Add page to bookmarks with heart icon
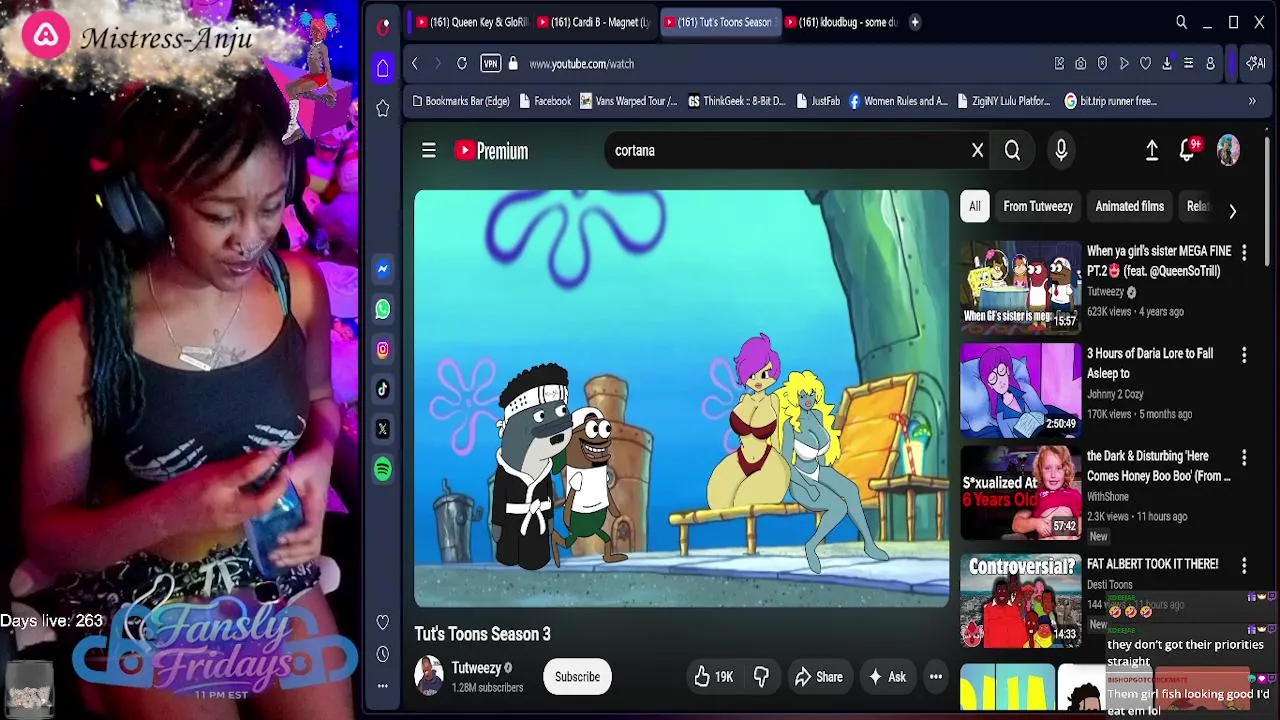The image size is (1280, 720). tap(1145, 64)
